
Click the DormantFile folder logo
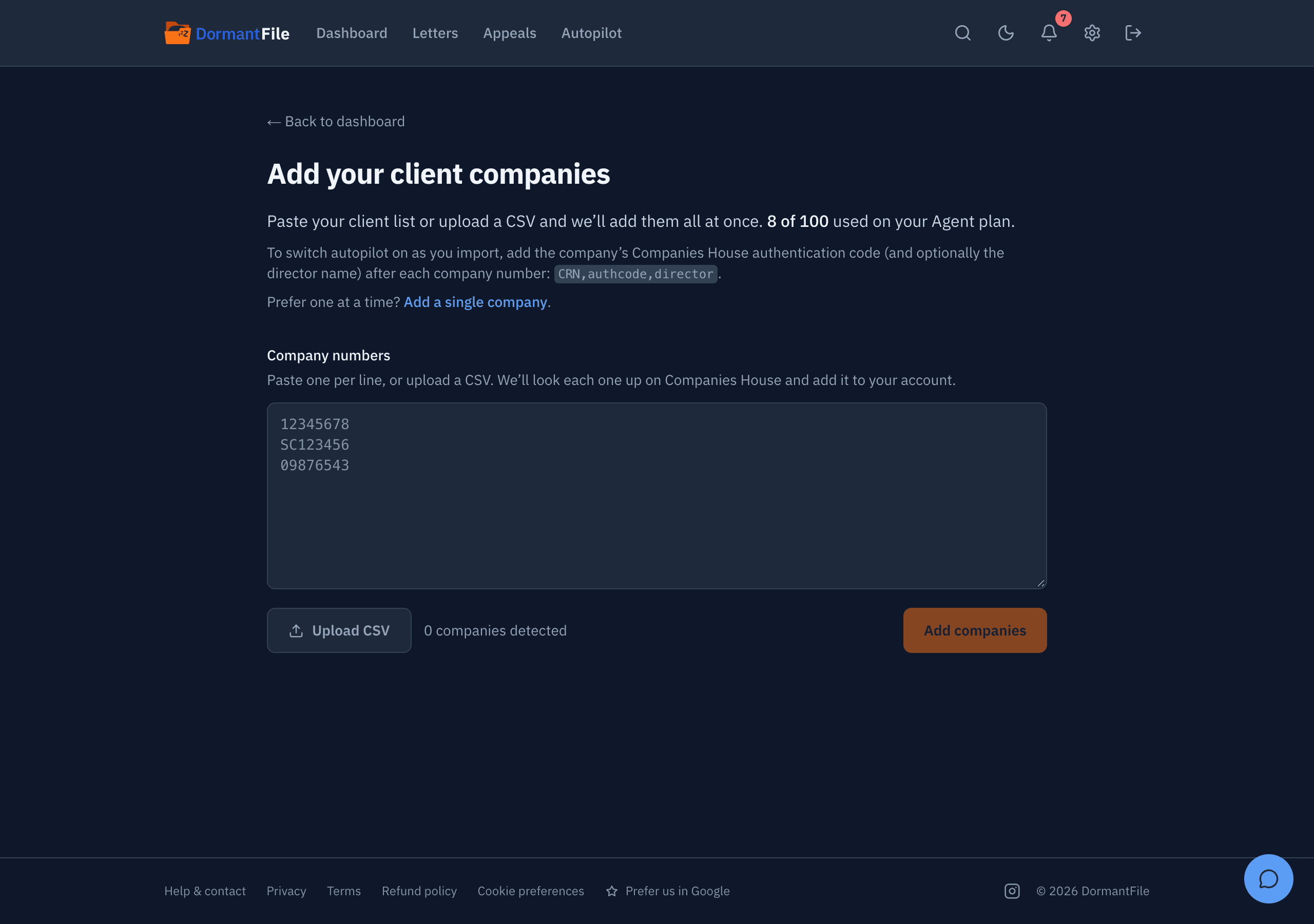178,33
